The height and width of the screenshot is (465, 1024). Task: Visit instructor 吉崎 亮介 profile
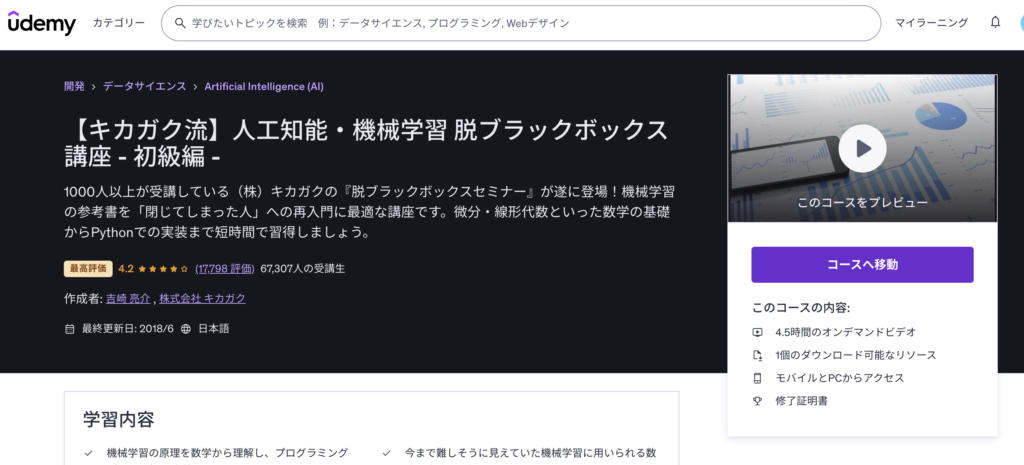128,299
